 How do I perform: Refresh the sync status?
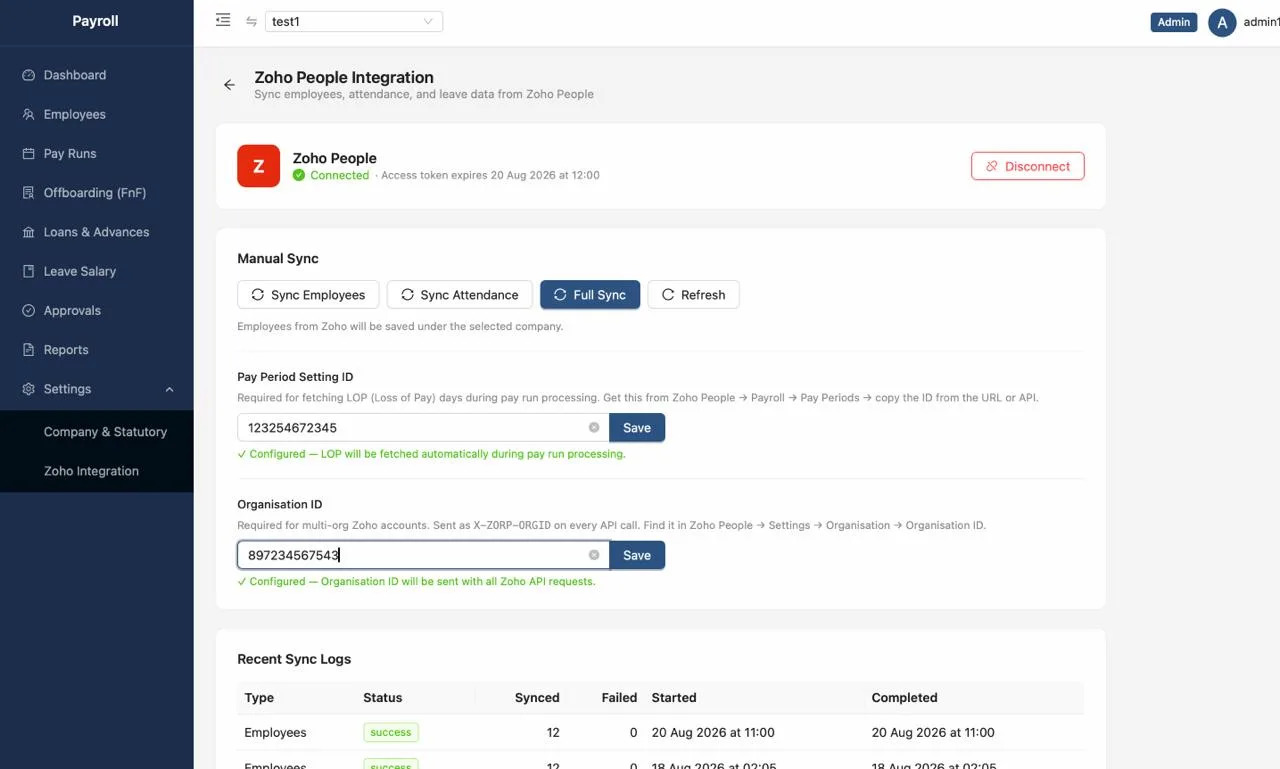[x=693, y=295]
